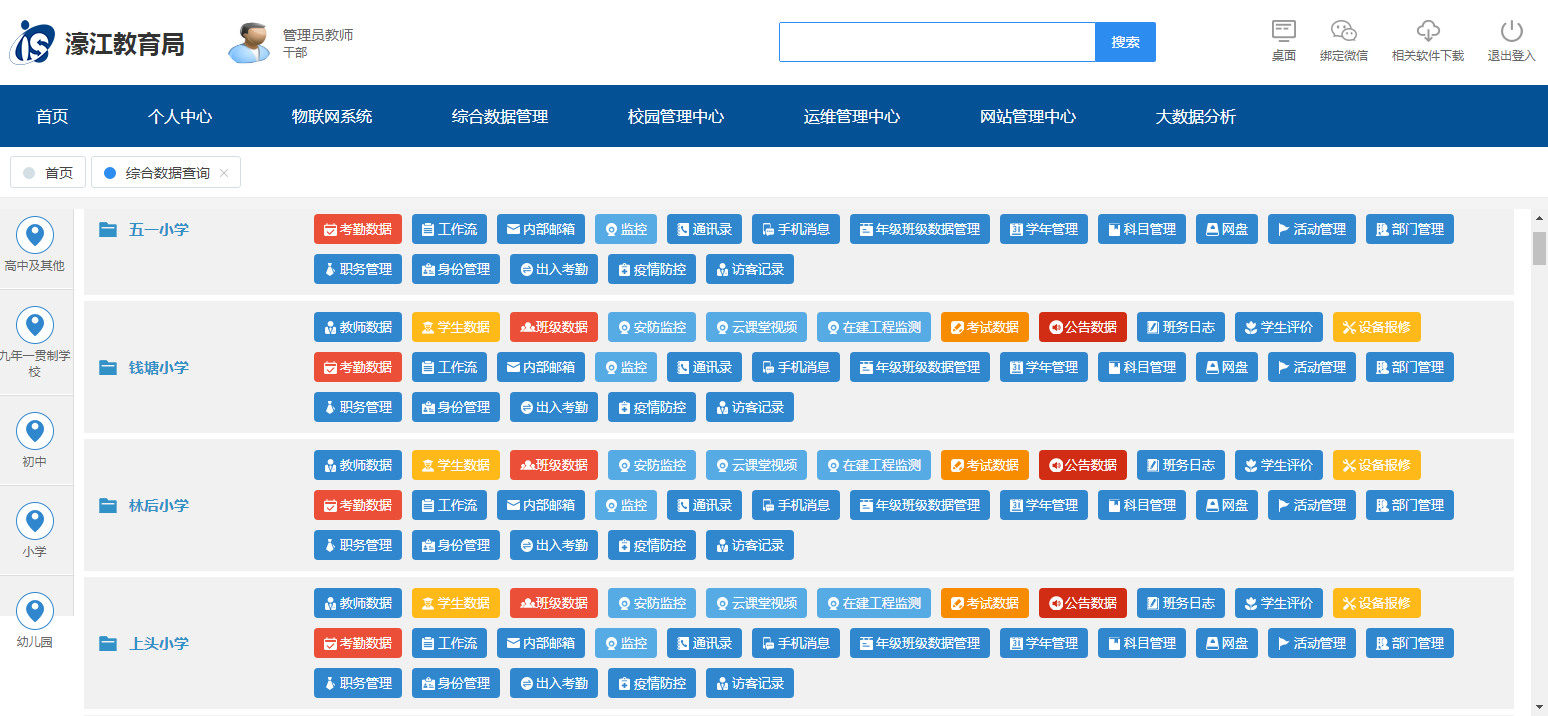Click the admin user avatar

coord(249,42)
